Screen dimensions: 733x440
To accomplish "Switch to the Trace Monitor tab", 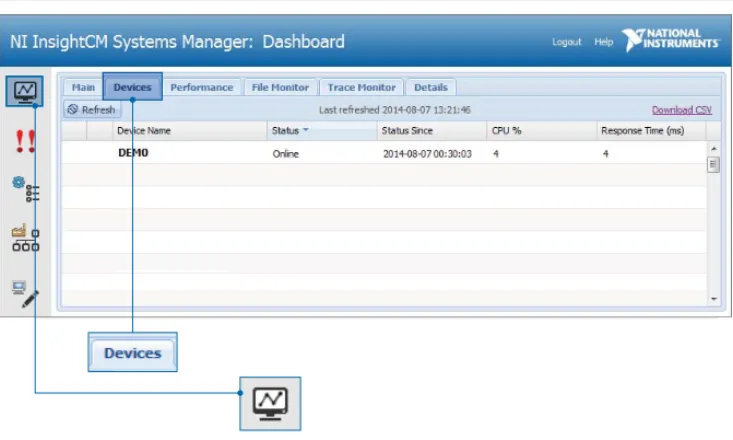I will coord(361,87).
